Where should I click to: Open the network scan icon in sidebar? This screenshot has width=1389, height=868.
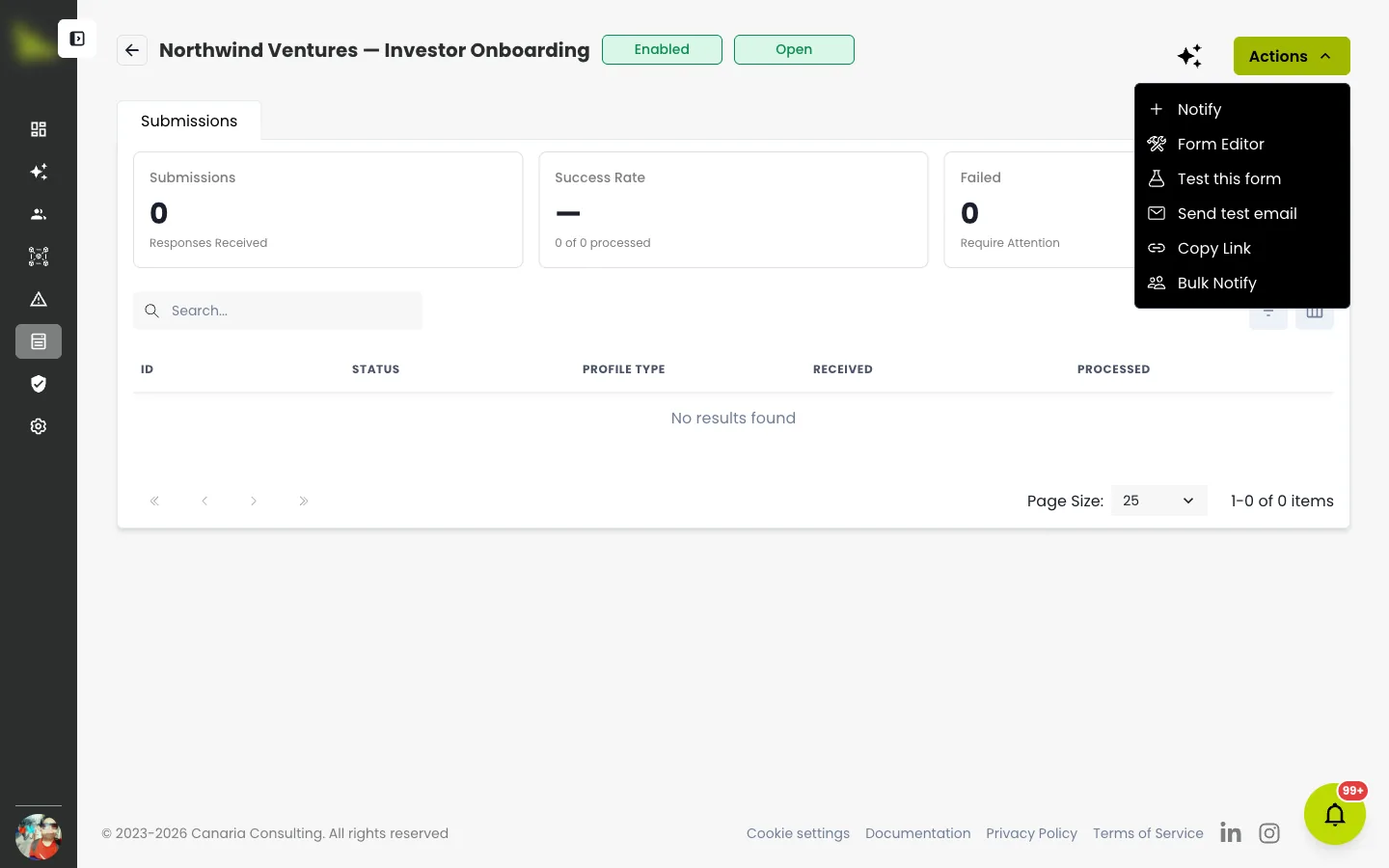point(39,257)
